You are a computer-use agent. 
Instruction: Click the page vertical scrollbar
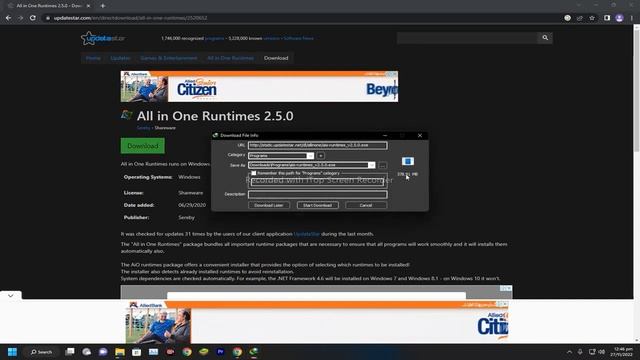636,90
